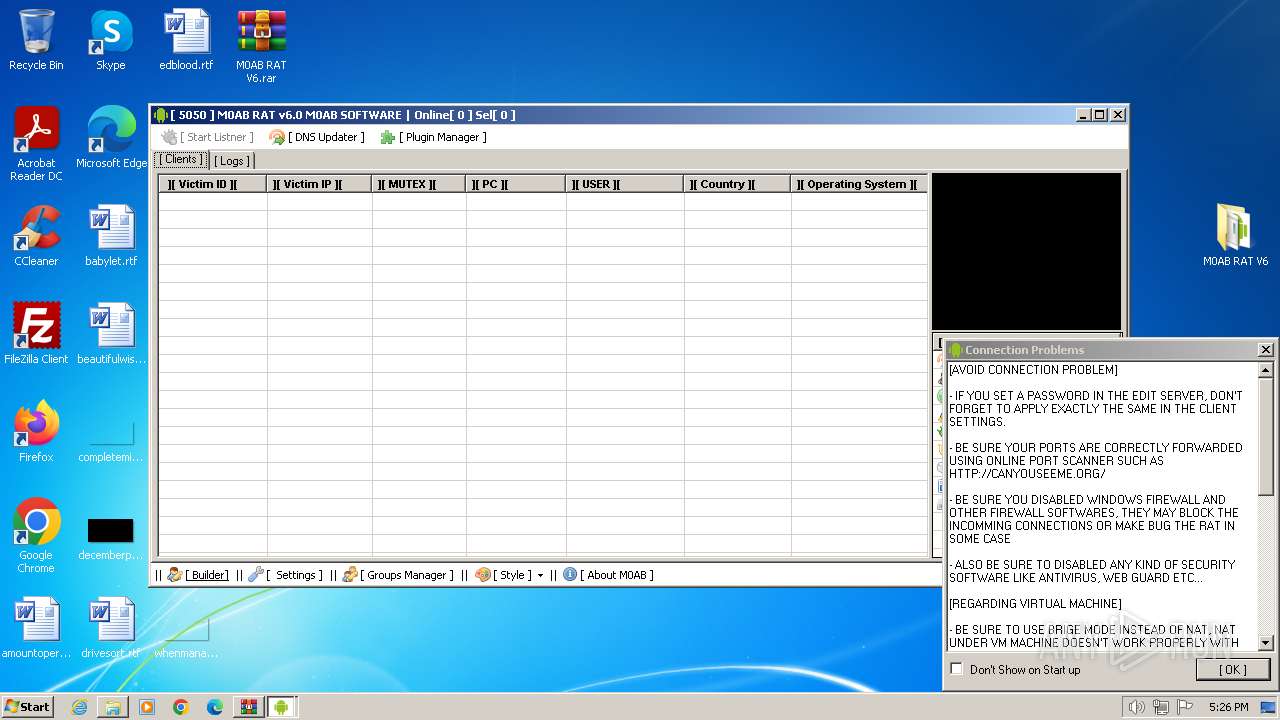The image size is (1280, 720).
Task: Open the Windows Start menu
Action: (27, 706)
